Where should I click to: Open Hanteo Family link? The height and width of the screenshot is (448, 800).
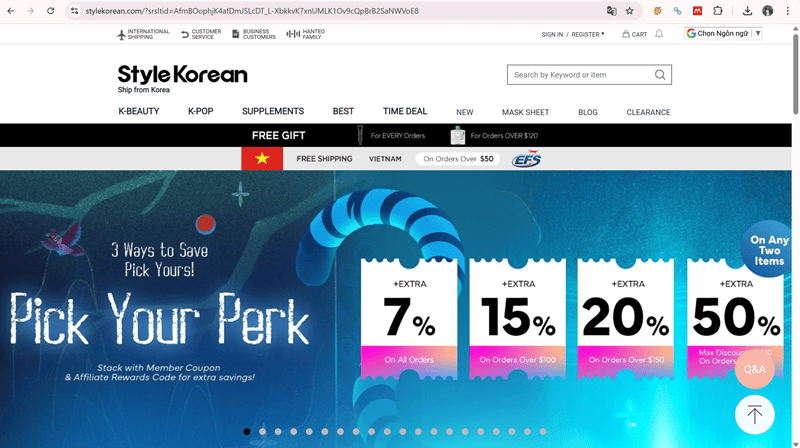point(305,34)
